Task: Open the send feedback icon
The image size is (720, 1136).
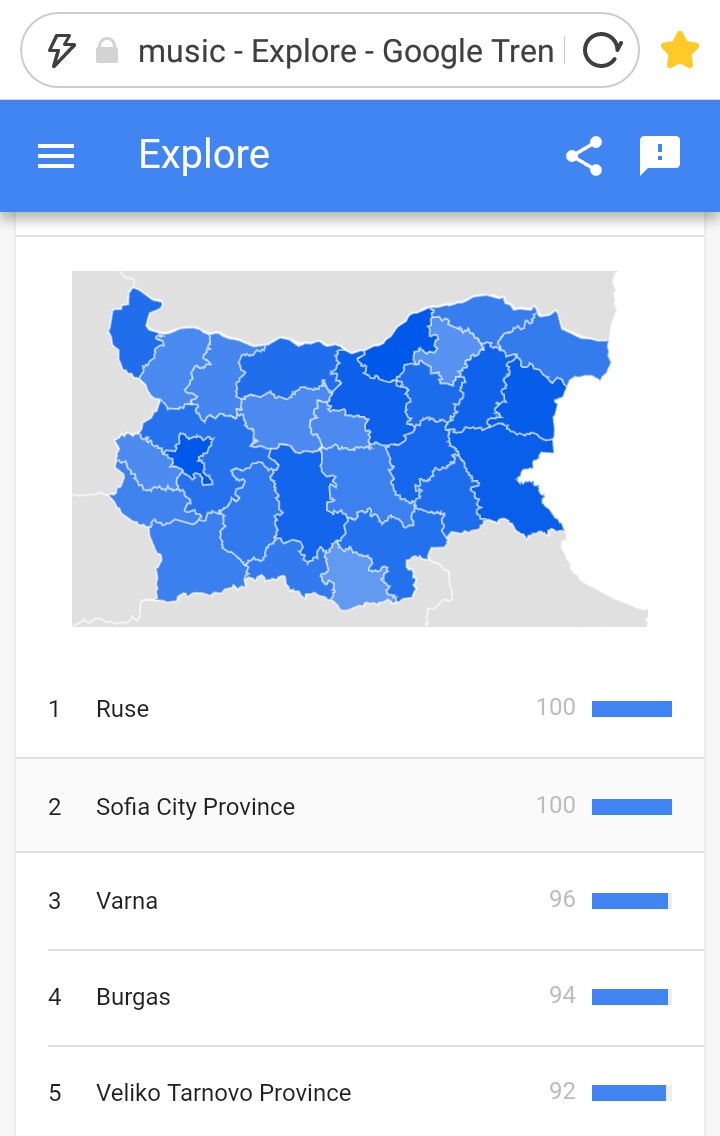Action: point(659,155)
